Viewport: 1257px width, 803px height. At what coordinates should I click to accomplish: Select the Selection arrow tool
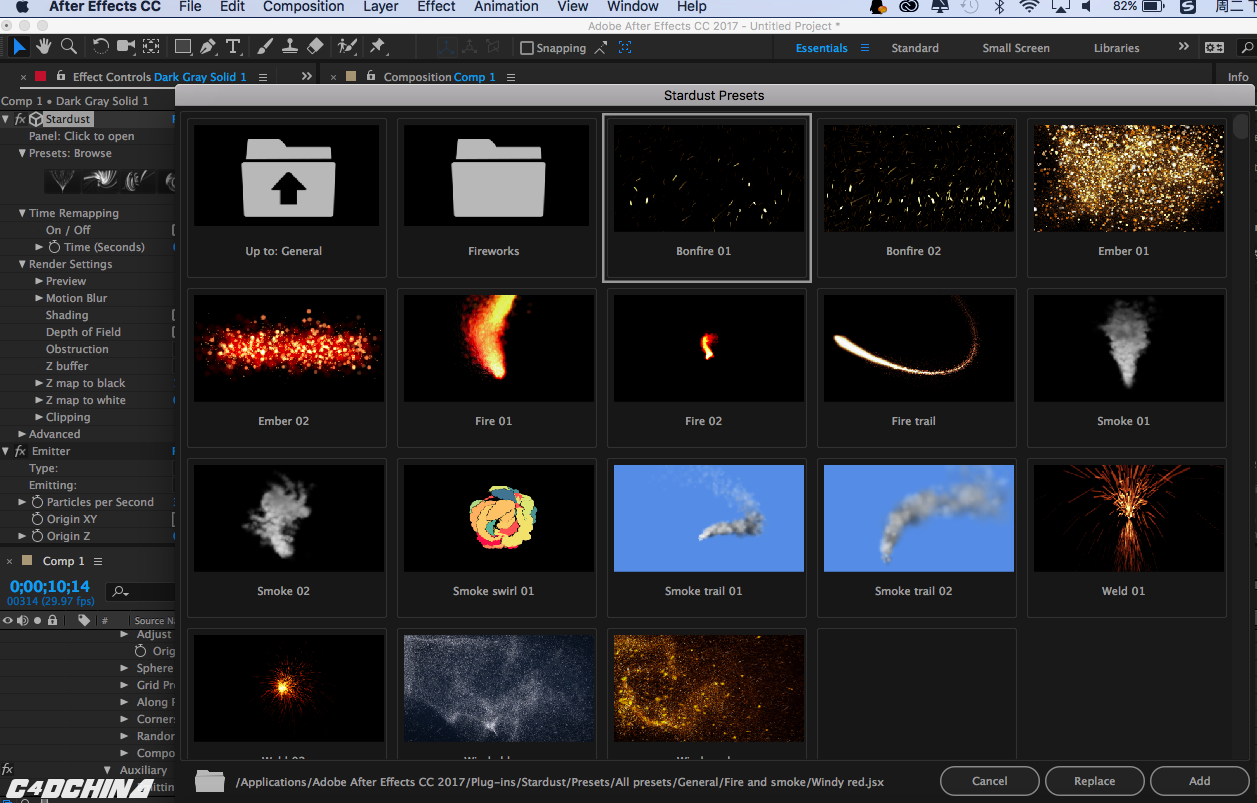[20, 47]
